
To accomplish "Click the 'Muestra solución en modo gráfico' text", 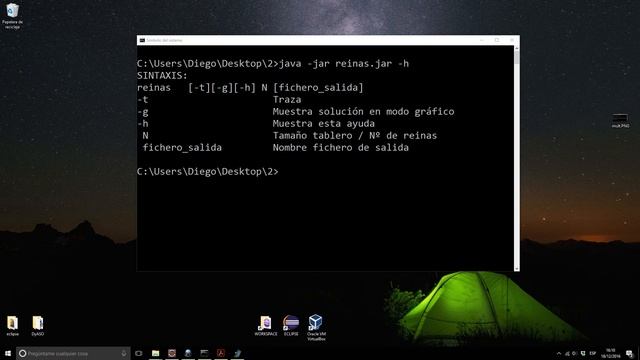I will point(363,111).
